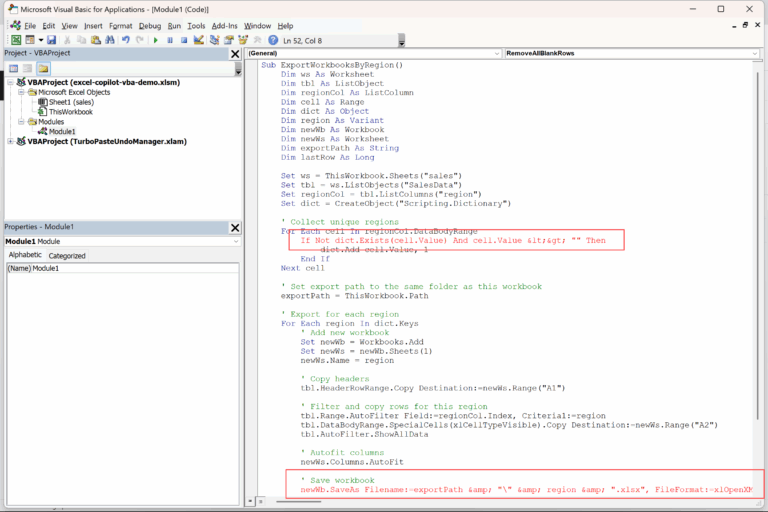Select ThisWorkbook in the project tree
Viewport: 768px width, 512px height.
pos(70,112)
